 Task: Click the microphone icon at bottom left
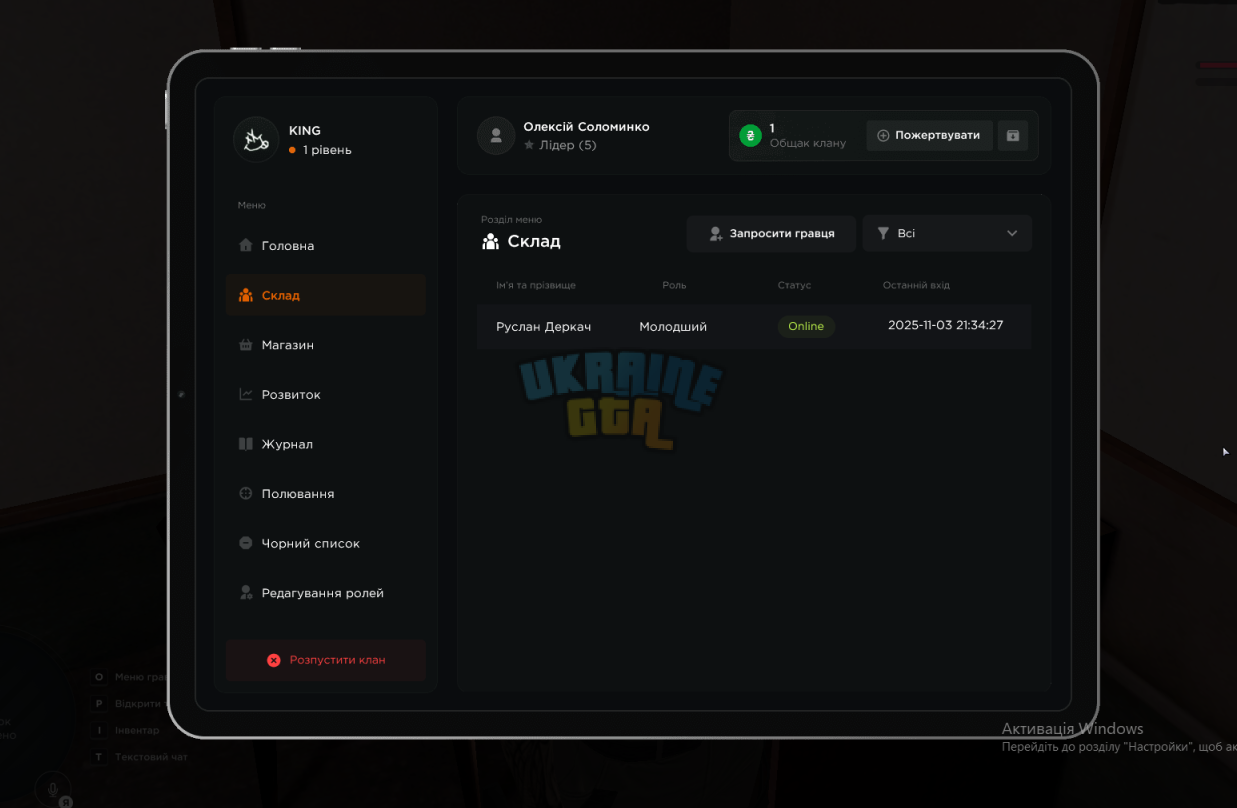tap(53, 789)
